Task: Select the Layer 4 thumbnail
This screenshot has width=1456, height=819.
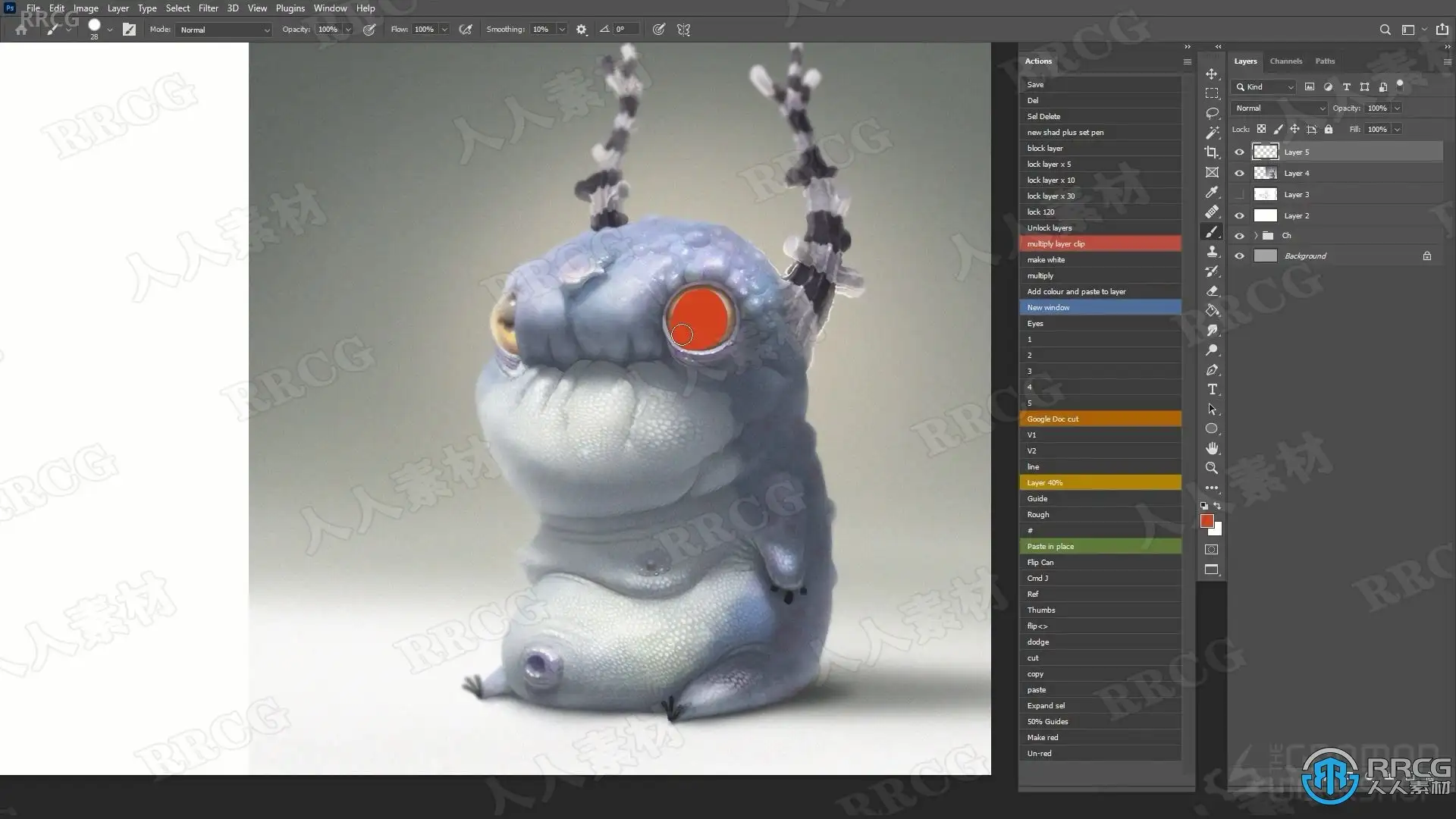Action: click(1265, 174)
